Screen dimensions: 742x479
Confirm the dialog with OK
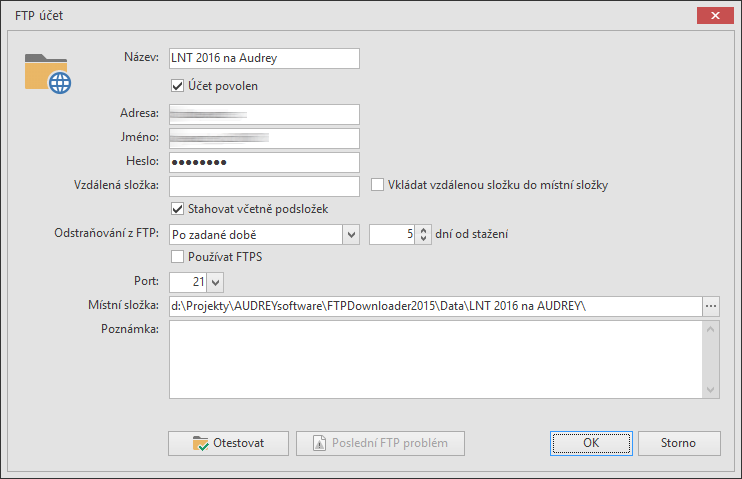point(590,443)
